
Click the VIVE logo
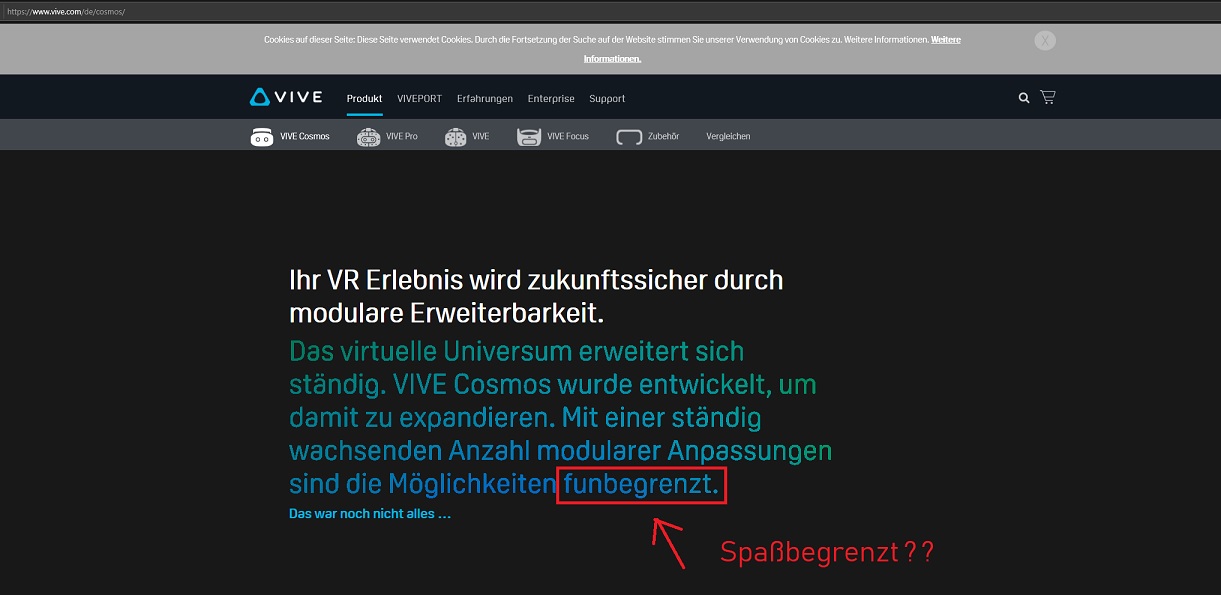pyautogui.click(x=286, y=97)
